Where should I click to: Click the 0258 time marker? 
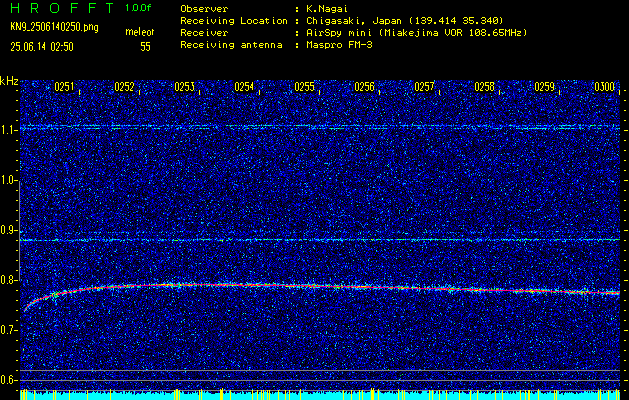coord(485,87)
